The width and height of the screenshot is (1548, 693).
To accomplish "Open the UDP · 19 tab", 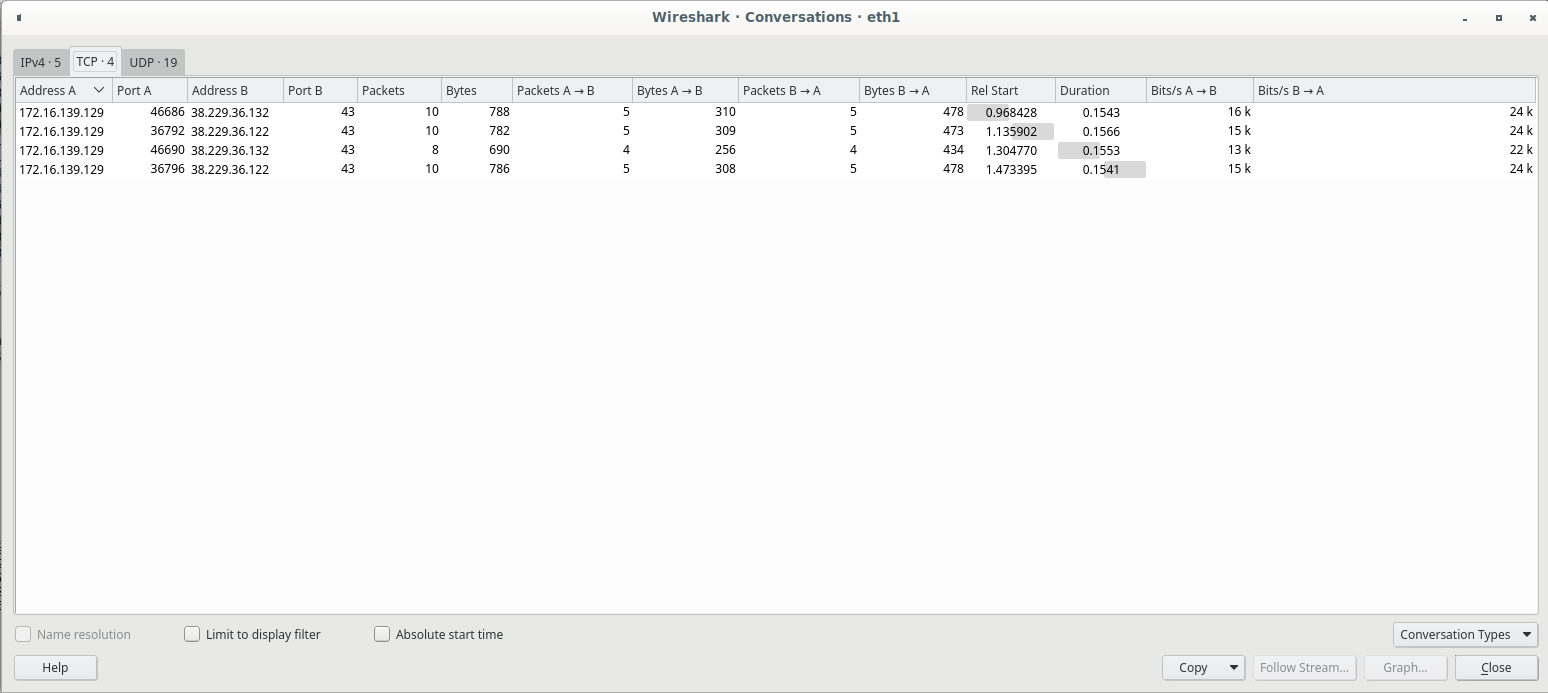I will pos(153,62).
